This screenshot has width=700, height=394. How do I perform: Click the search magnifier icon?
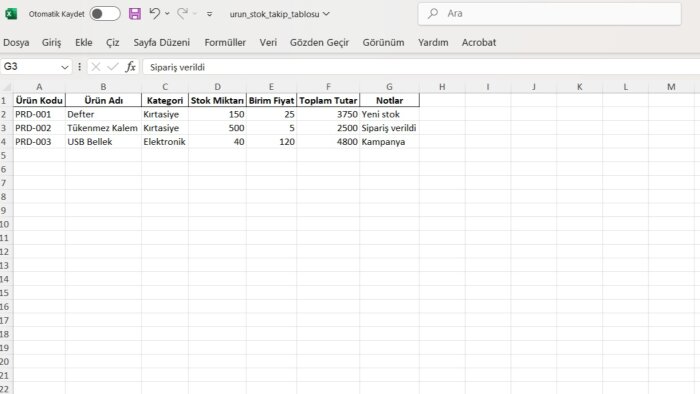[433, 13]
